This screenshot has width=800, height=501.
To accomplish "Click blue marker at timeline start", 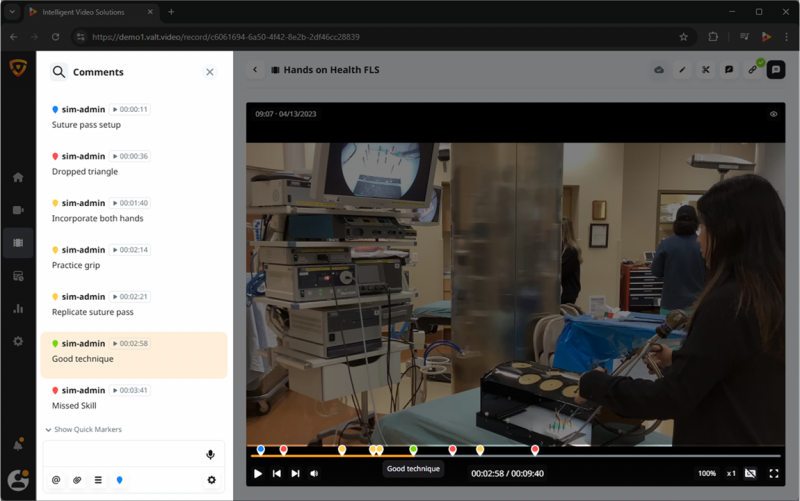I will pyautogui.click(x=261, y=450).
